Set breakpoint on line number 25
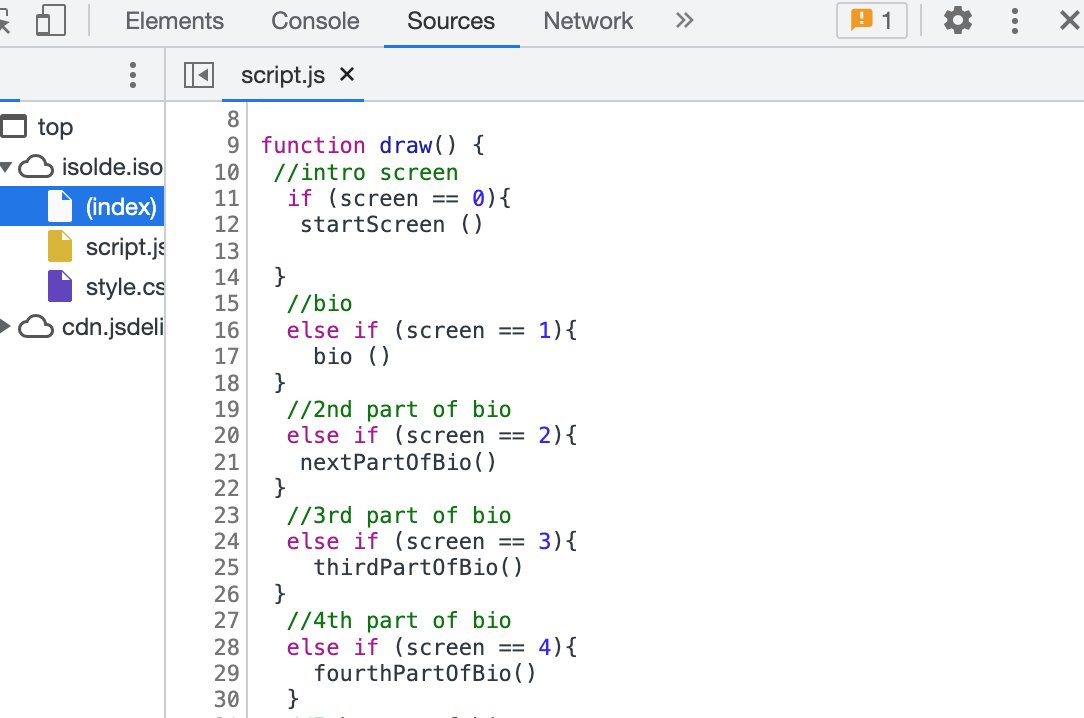This screenshot has height=718, width=1084. pos(226,567)
